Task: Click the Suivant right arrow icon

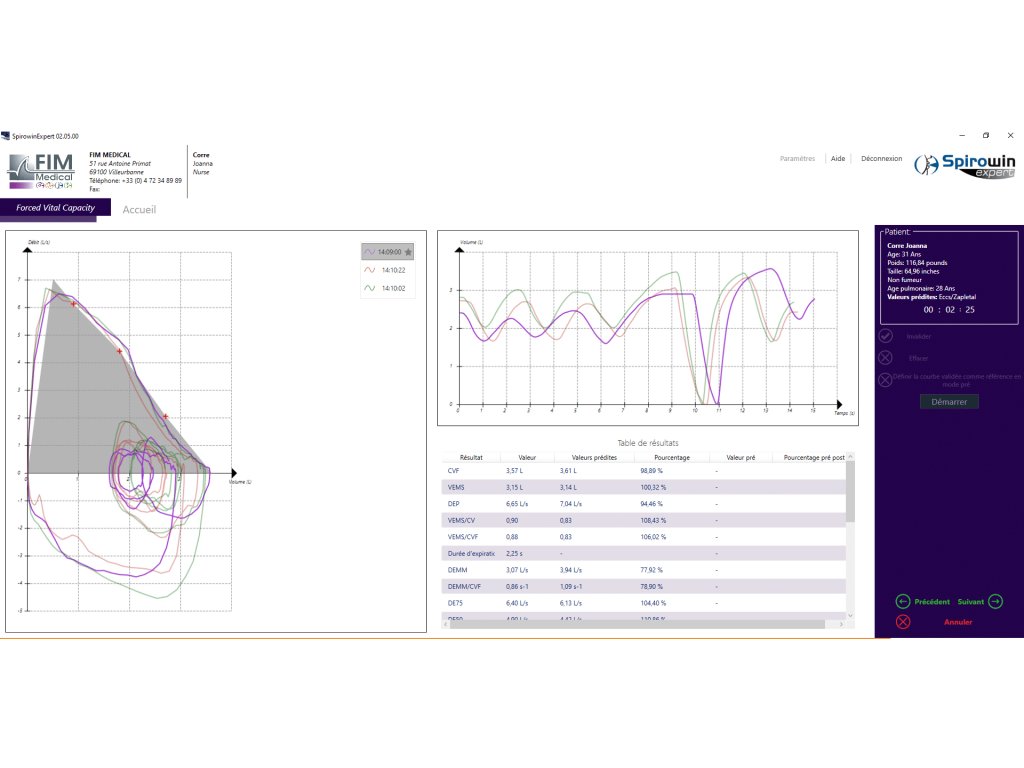Action: pyautogui.click(x=996, y=601)
